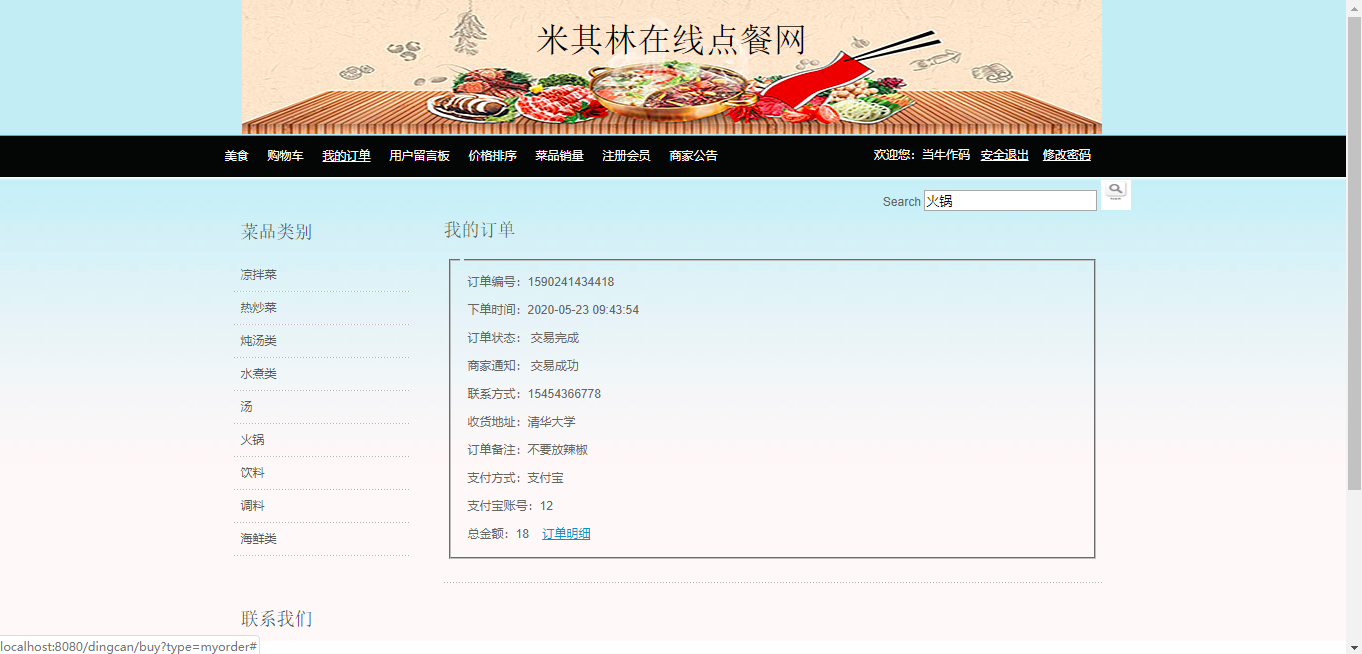Open 菜品销量 navigation item
The image size is (1362, 654).
coord(559,156)
